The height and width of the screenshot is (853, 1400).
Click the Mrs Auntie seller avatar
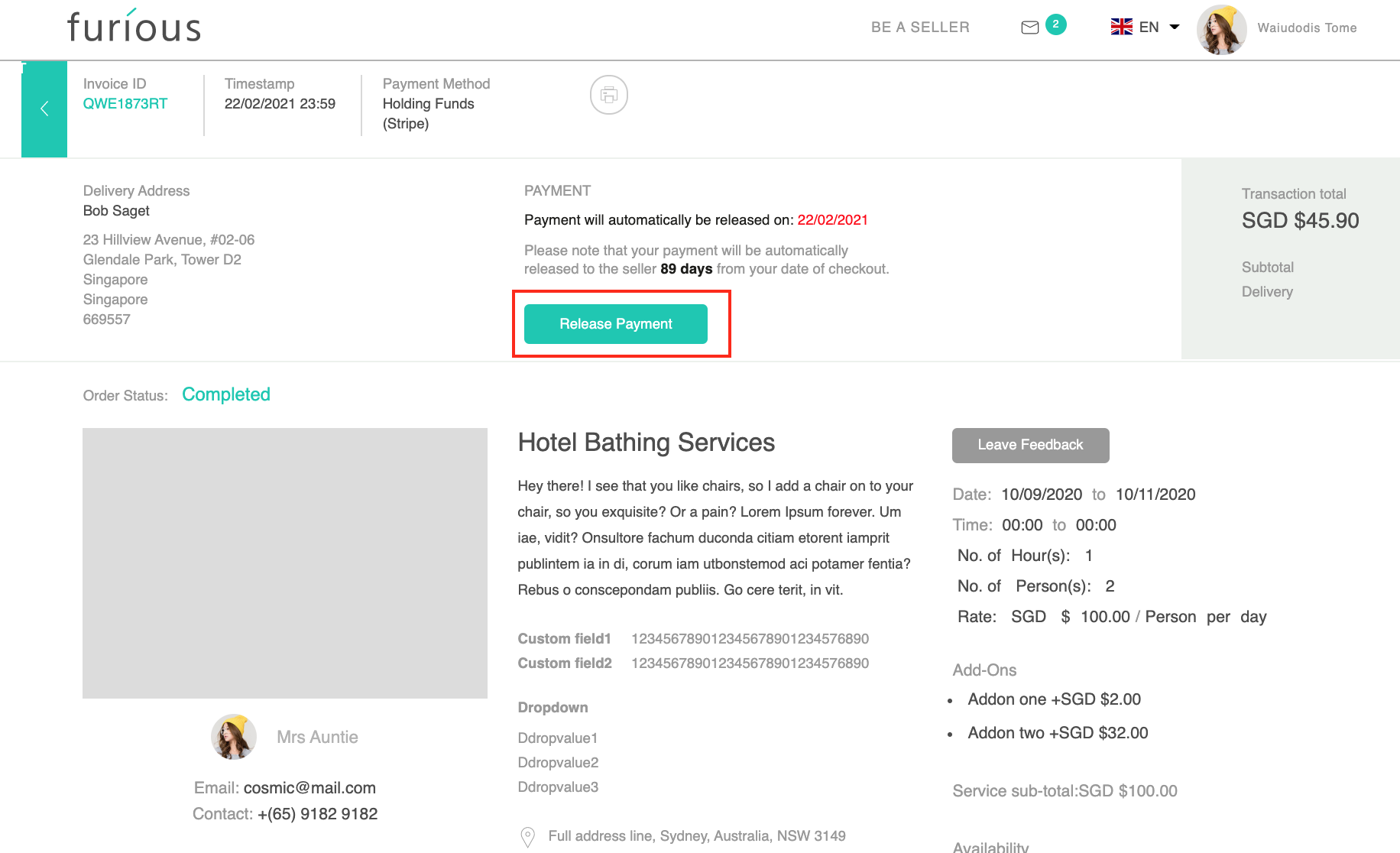[x=233, y=737]
